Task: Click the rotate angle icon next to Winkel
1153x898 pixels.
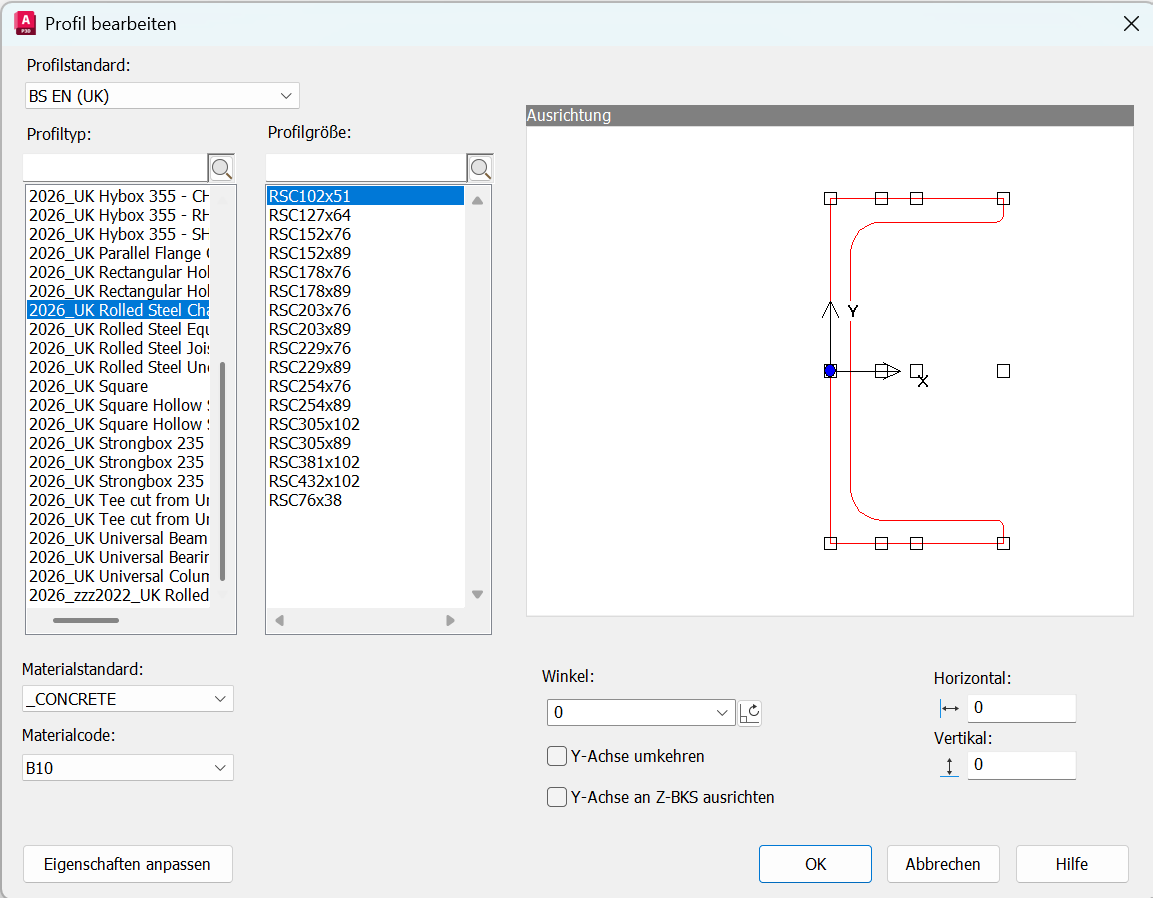Action: 750,713
